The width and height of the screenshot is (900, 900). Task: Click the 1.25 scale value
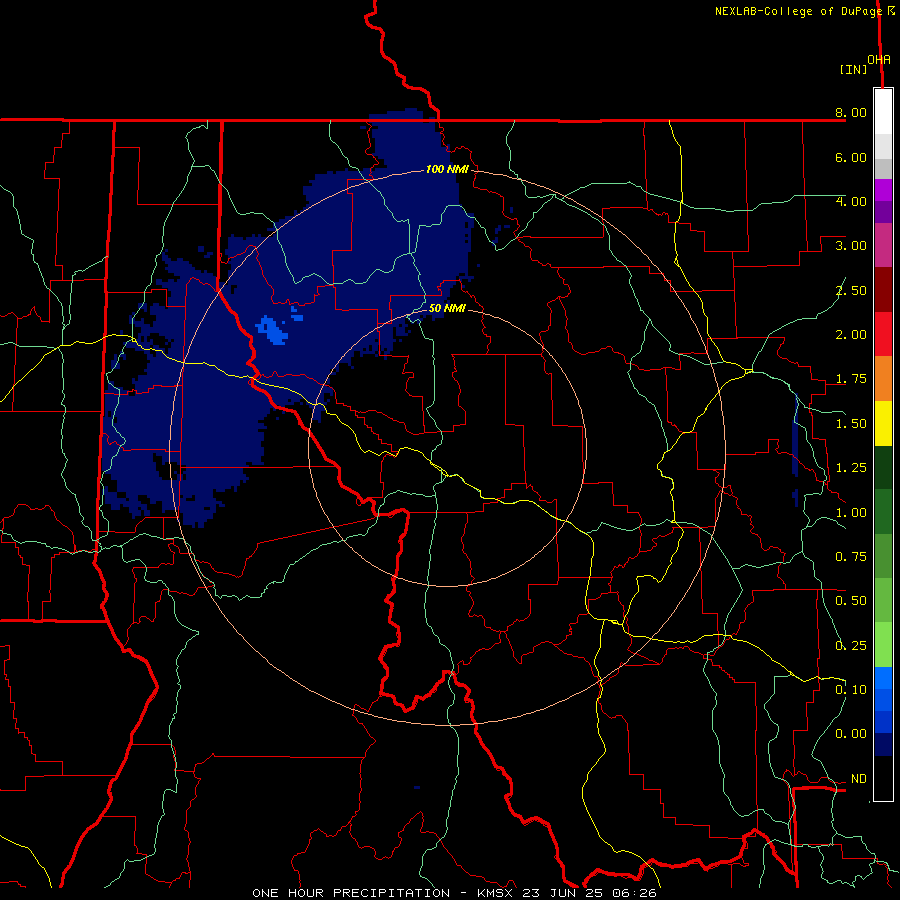pyautogui.click(x=851, y=468)
